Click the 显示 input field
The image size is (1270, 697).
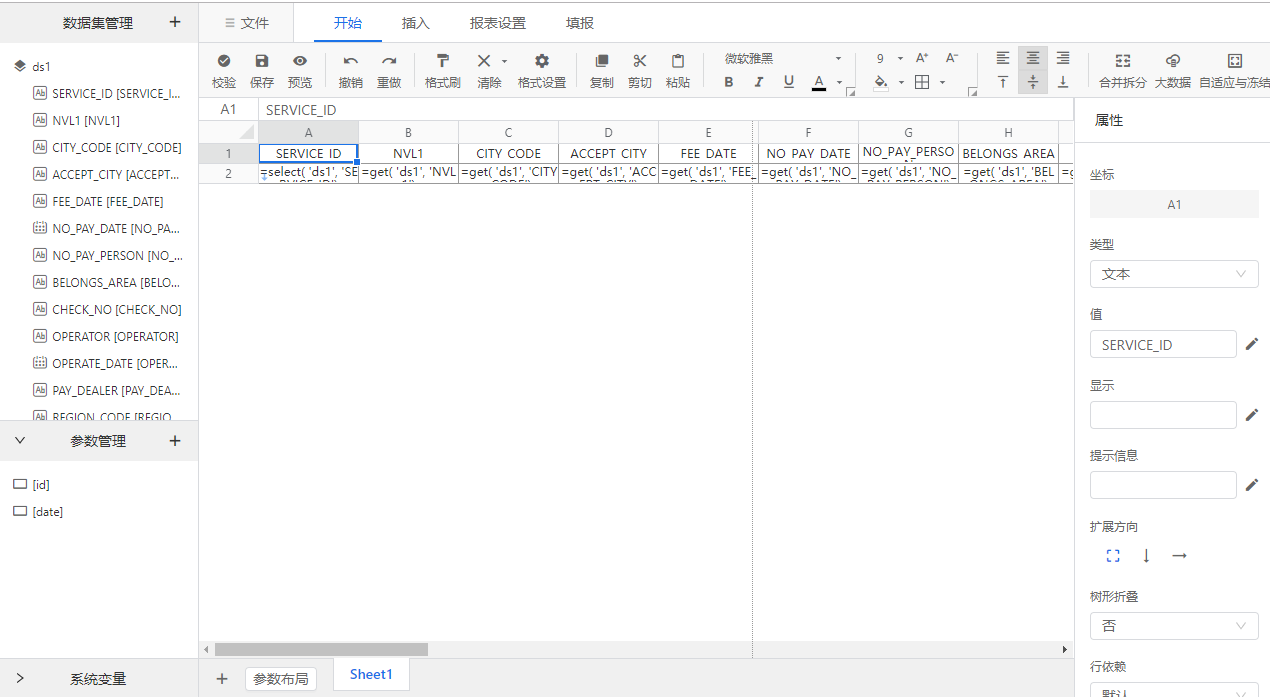[1163, 415]
